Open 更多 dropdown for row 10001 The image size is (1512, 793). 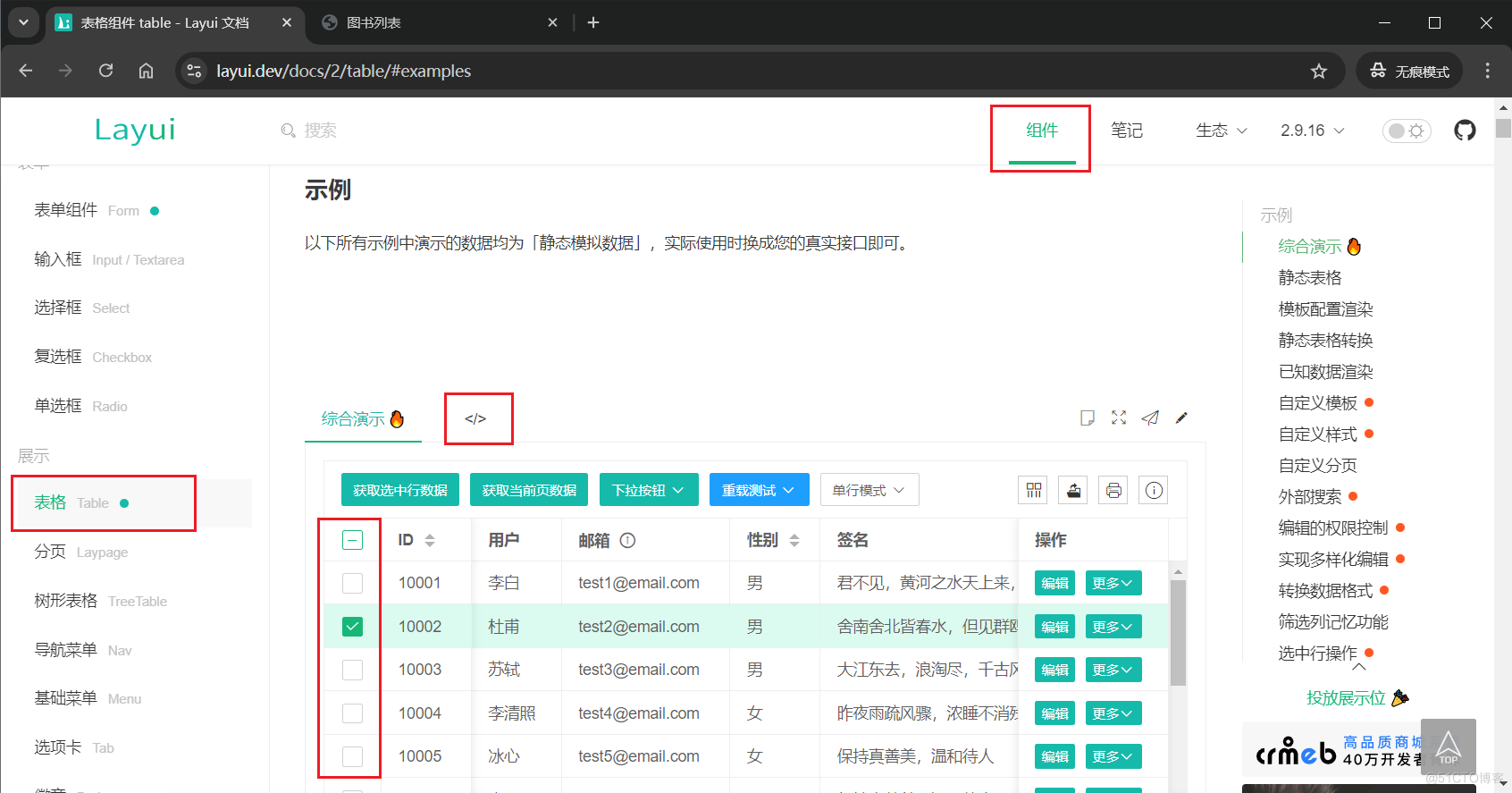point(1113,583)
